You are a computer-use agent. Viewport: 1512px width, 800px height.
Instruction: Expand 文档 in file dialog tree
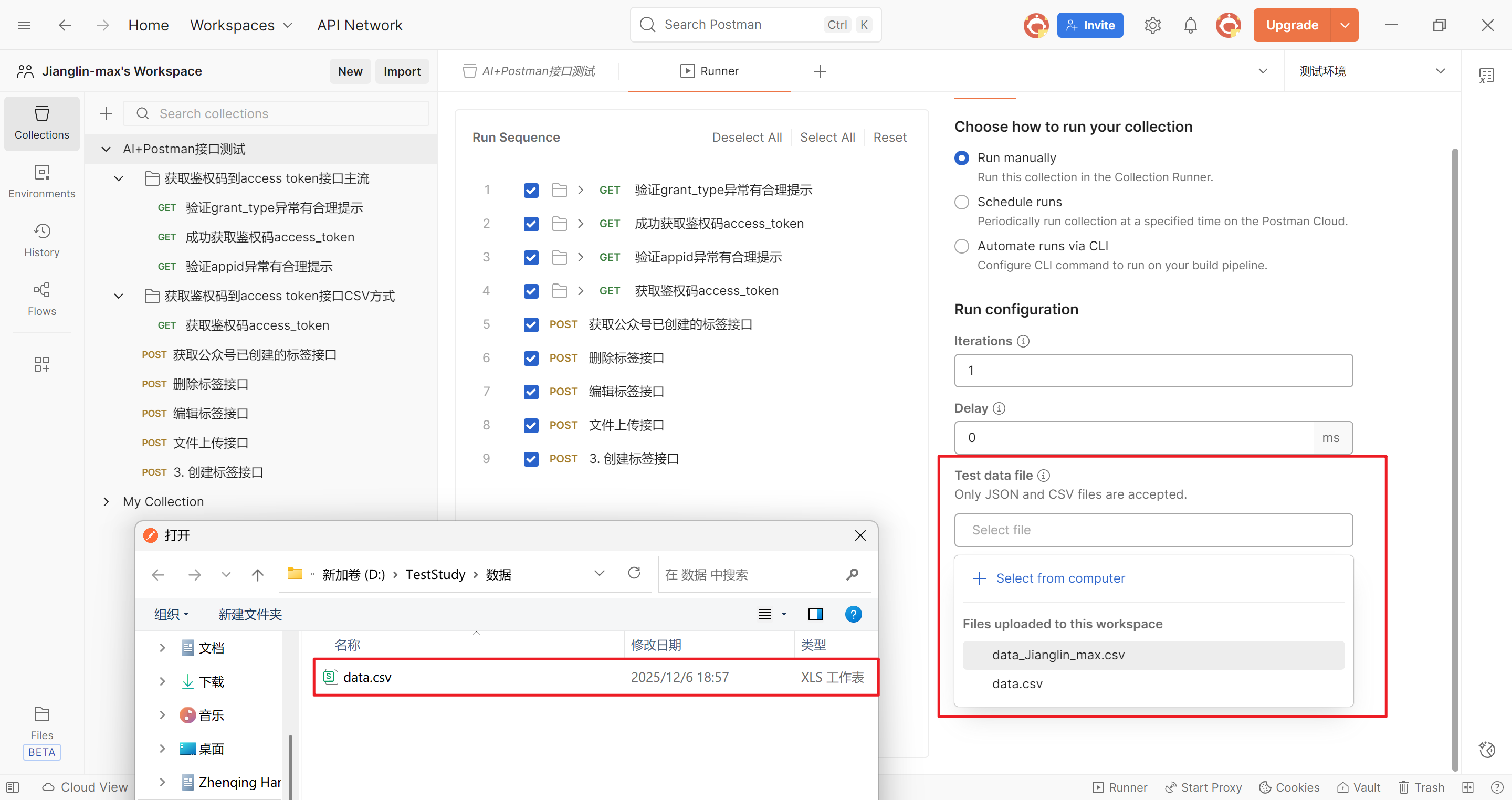(163, 647)
